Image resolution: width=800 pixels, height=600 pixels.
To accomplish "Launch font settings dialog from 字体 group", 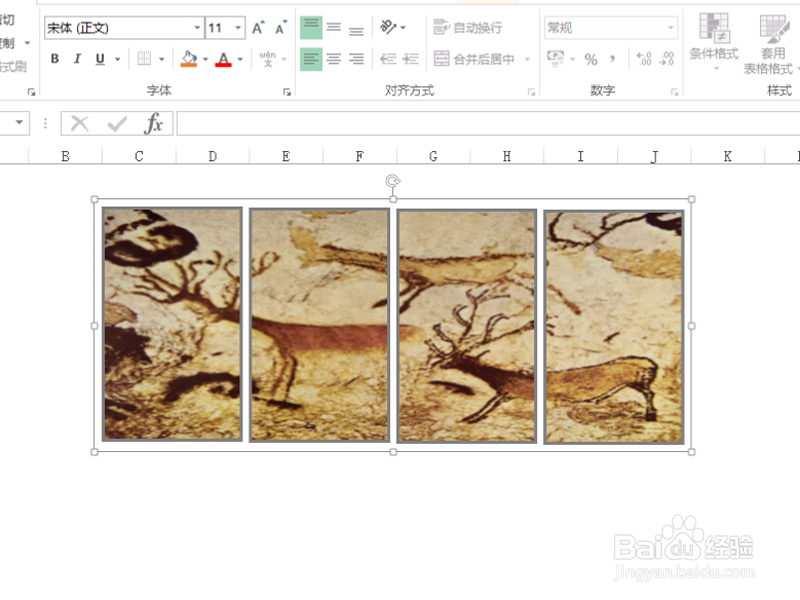I will tap(287, 92).
